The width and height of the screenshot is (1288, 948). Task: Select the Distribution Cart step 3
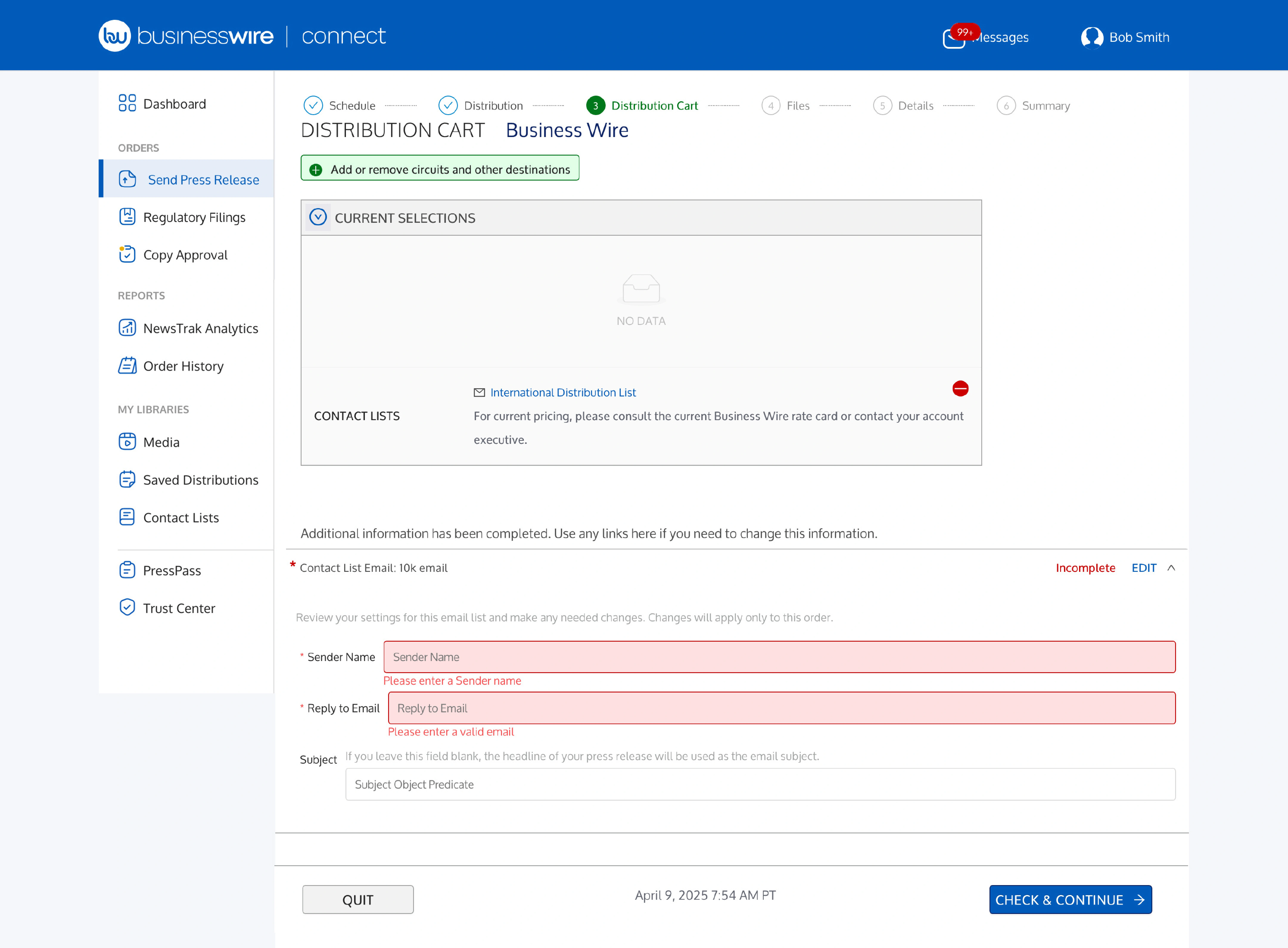coord(642,106)
